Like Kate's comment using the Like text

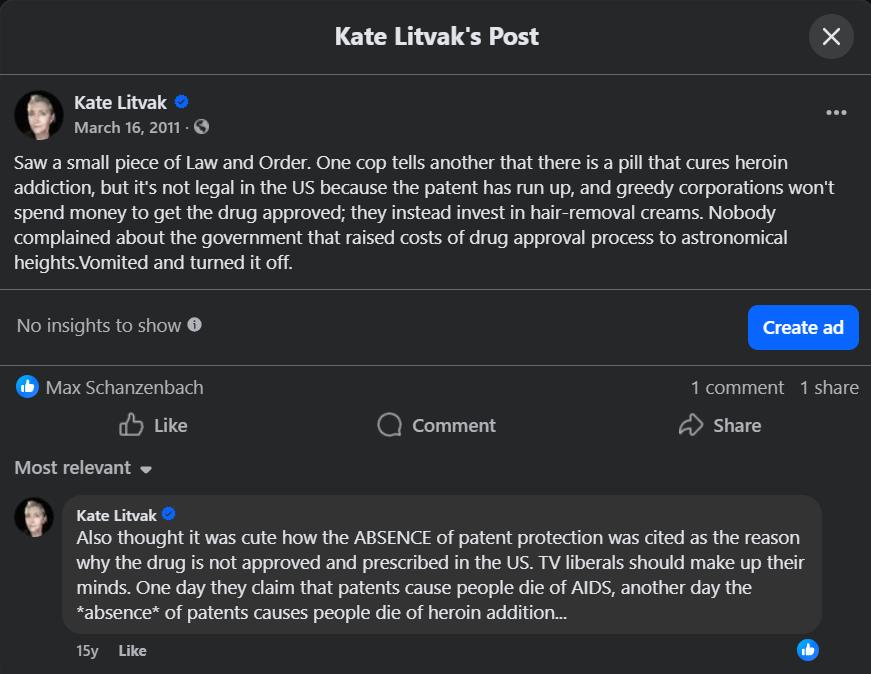pyautogui.click(x=133, y=650)
